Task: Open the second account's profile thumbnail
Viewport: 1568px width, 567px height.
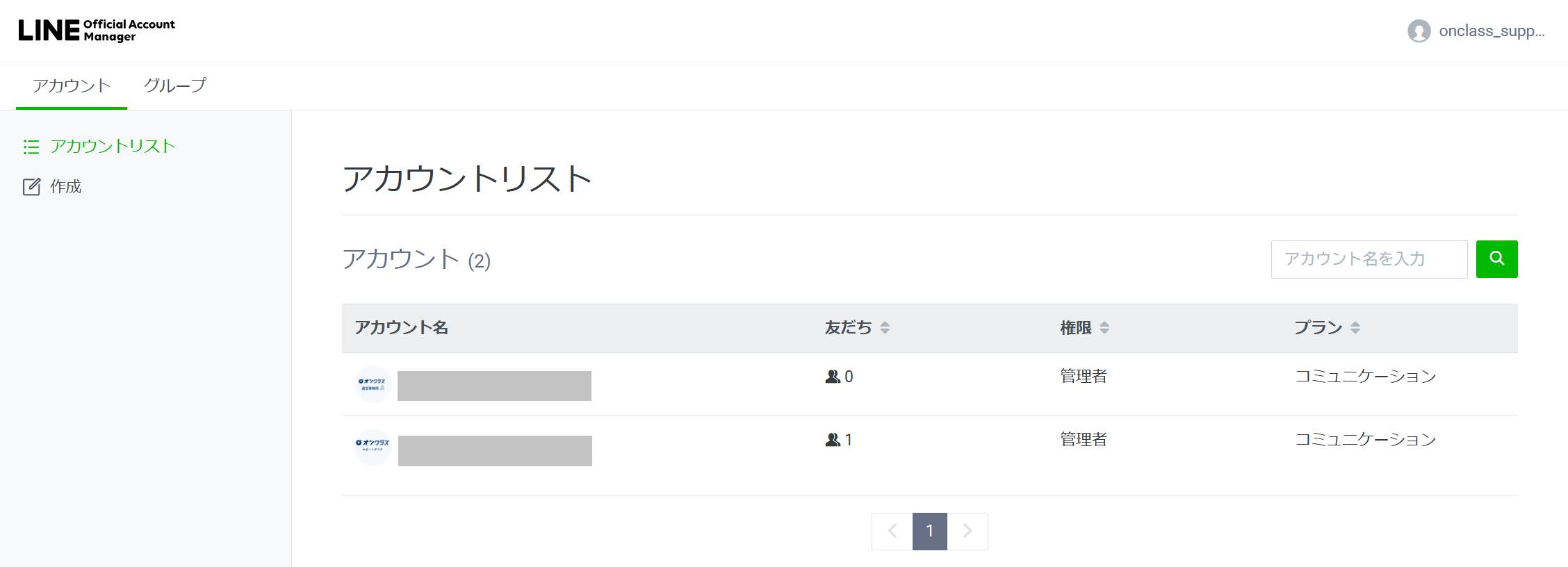Action: 373,447
